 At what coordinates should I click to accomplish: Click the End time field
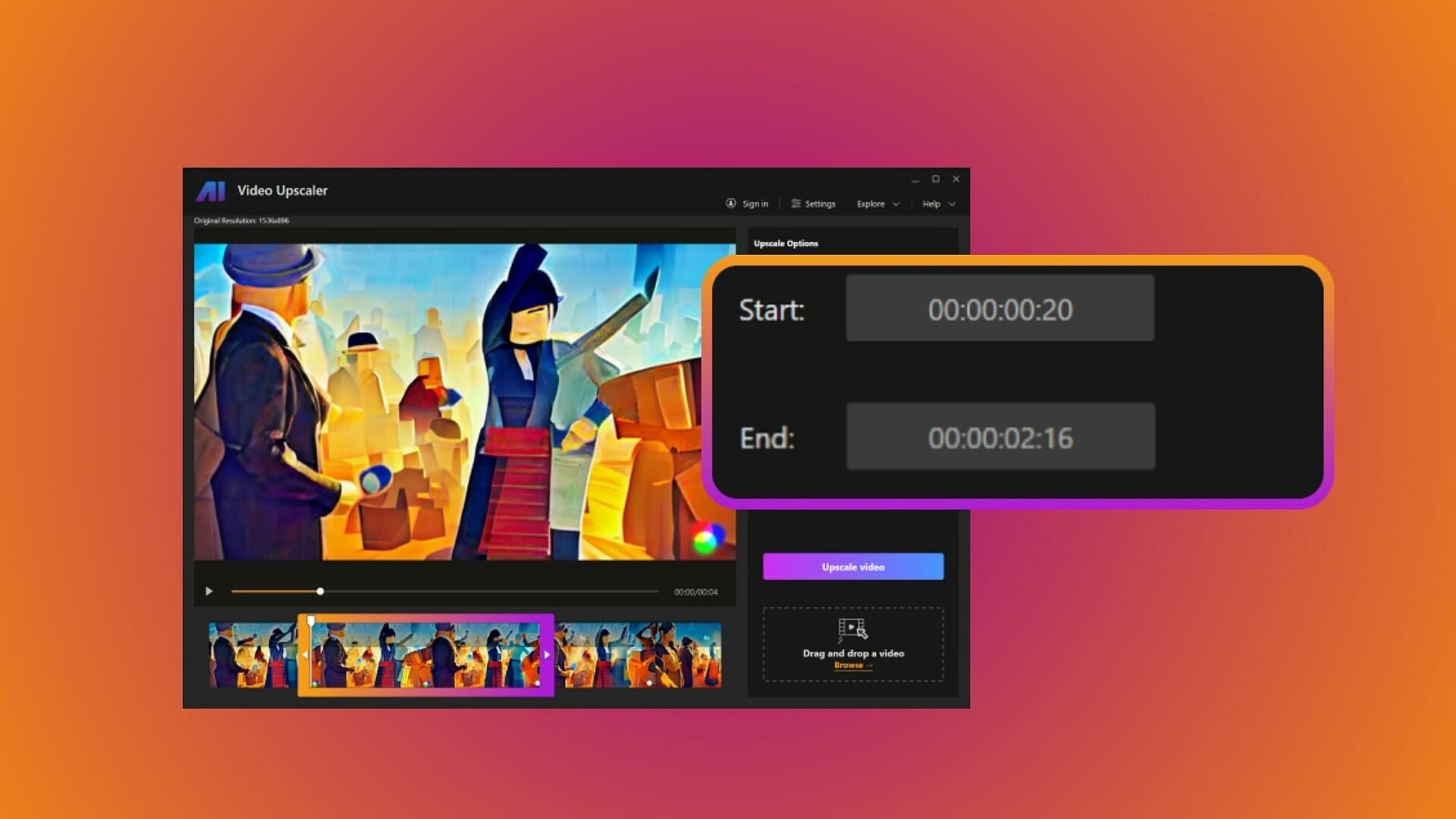point(999,437)
